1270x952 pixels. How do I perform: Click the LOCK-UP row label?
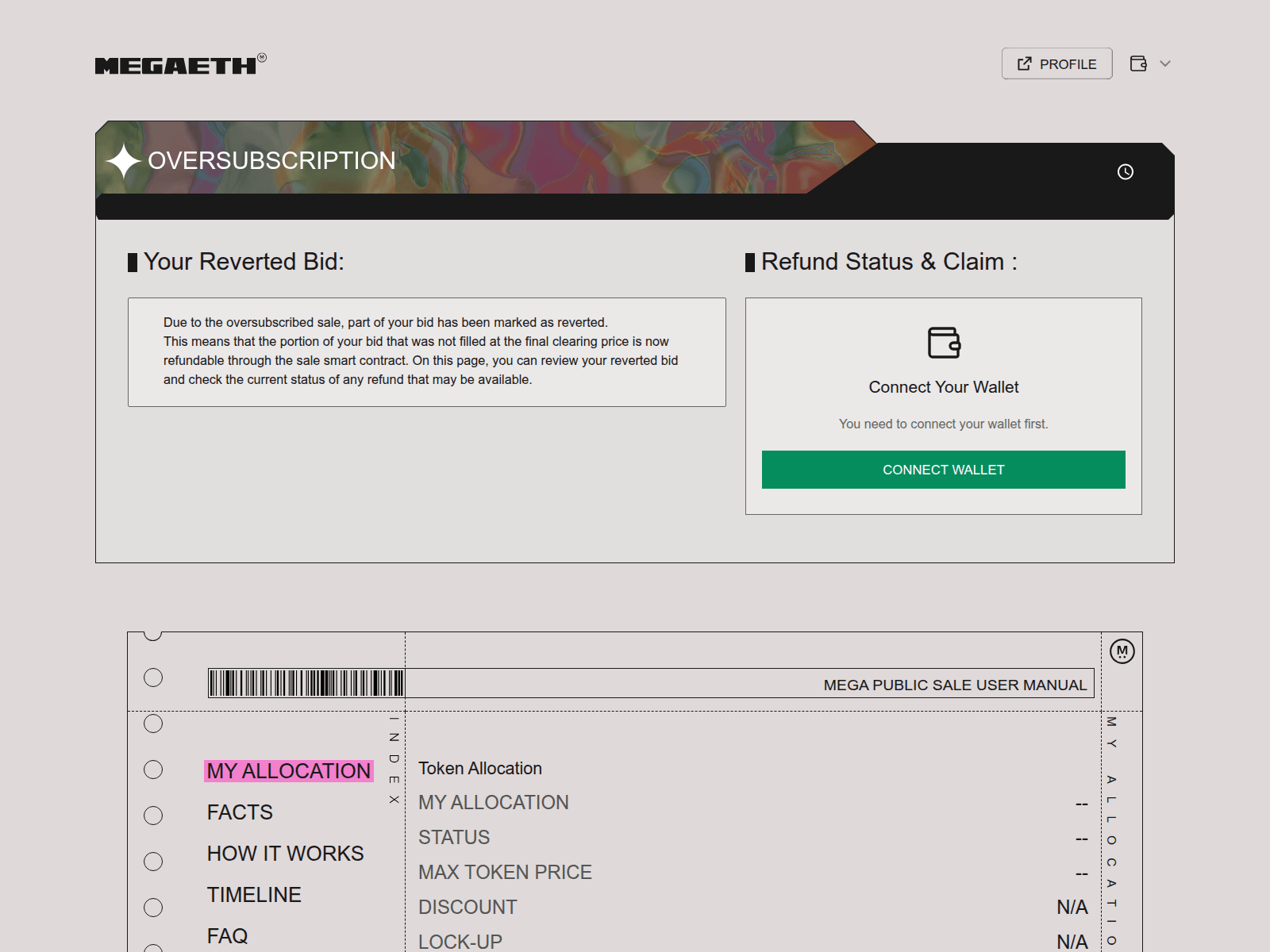tap(460, 942)
